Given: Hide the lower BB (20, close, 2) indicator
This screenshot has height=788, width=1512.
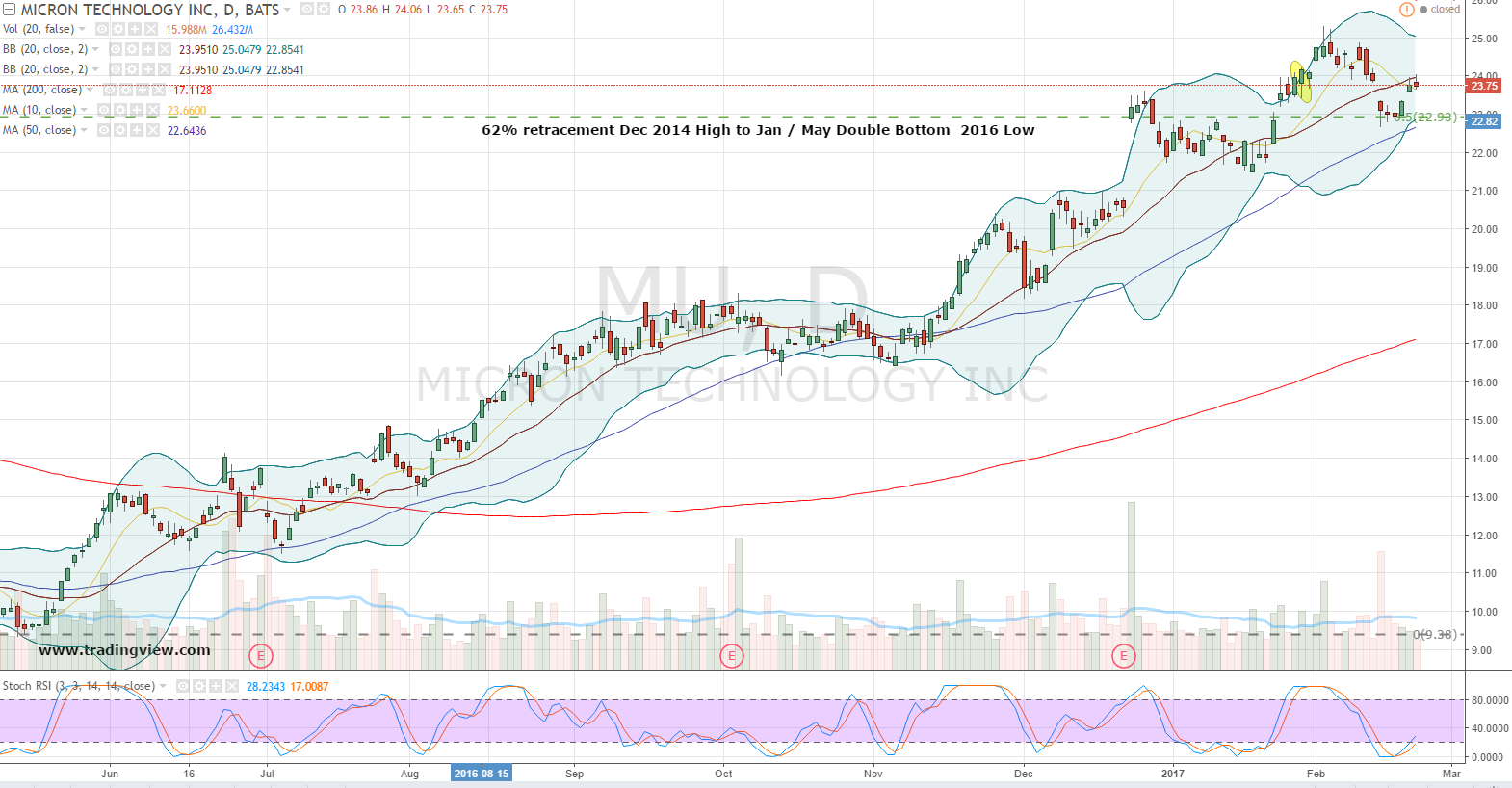Looking at the screenshot, I should pyautogui.click(x=116, y=69).
